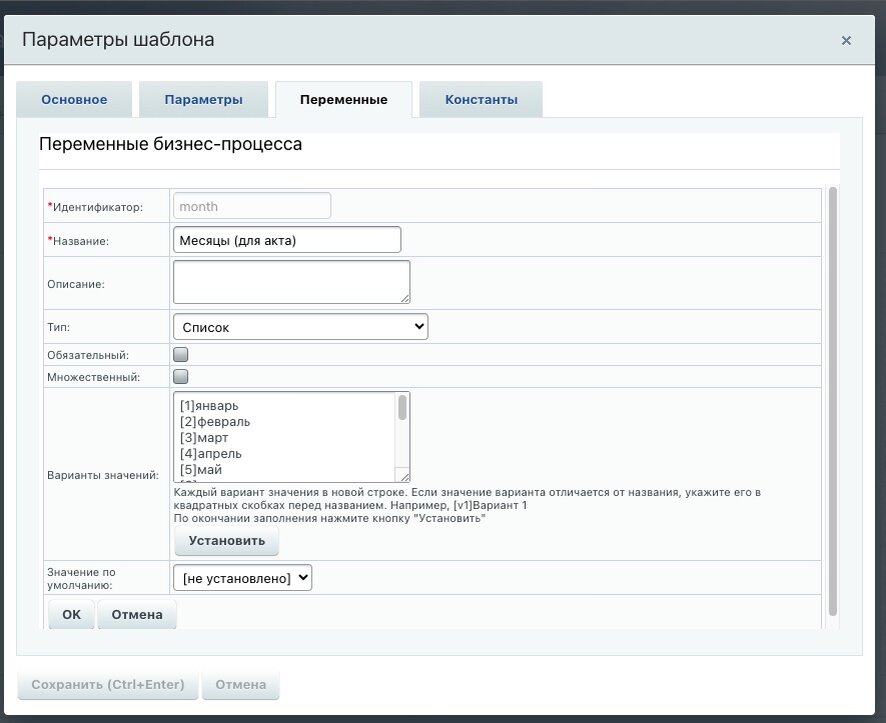
Task: Select the Переменные tab
Action: point(344,100)
